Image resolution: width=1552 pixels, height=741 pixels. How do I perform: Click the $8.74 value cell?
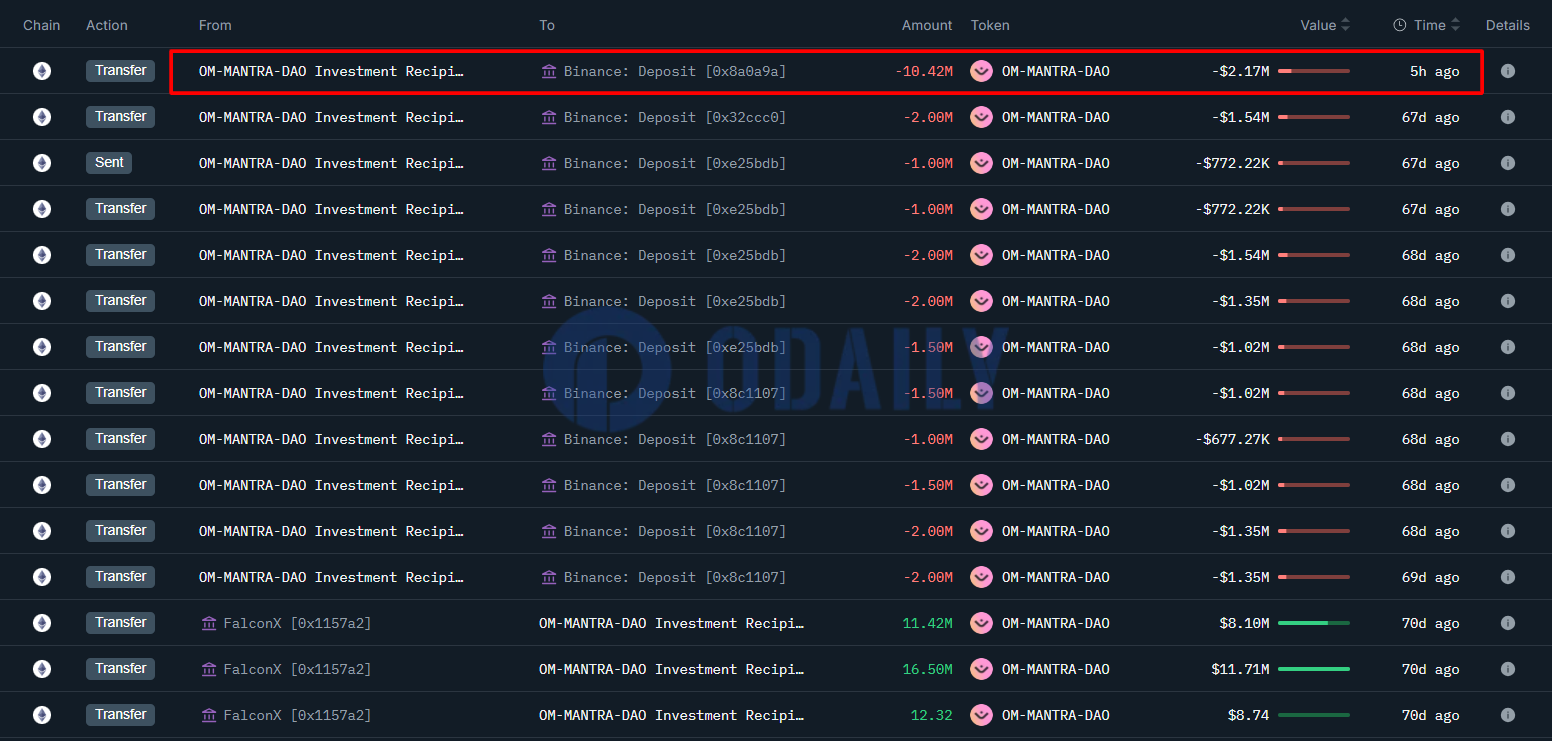1248,715
